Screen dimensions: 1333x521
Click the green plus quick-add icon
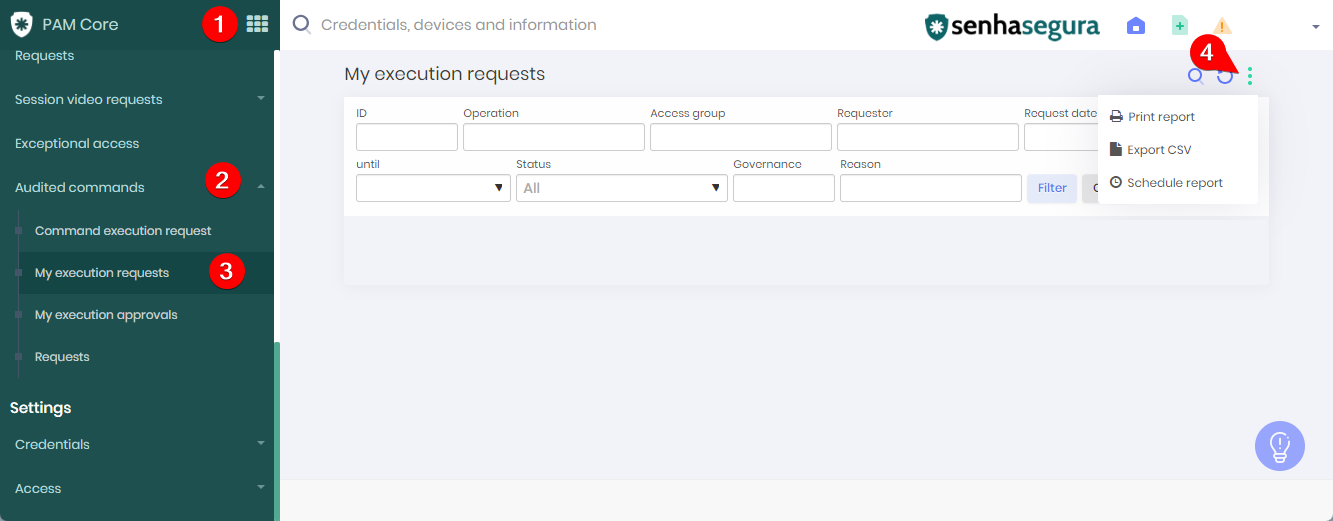[1180, 26]
